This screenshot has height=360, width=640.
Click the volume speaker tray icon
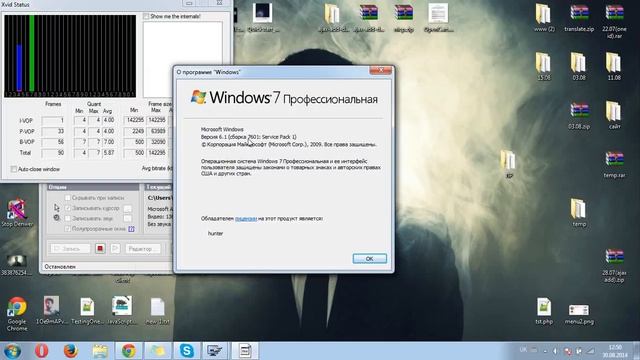click(x=556, y=351)
